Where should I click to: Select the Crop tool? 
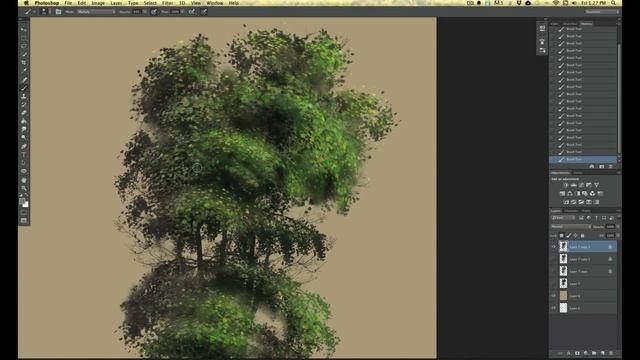click(x=24, y=63)
